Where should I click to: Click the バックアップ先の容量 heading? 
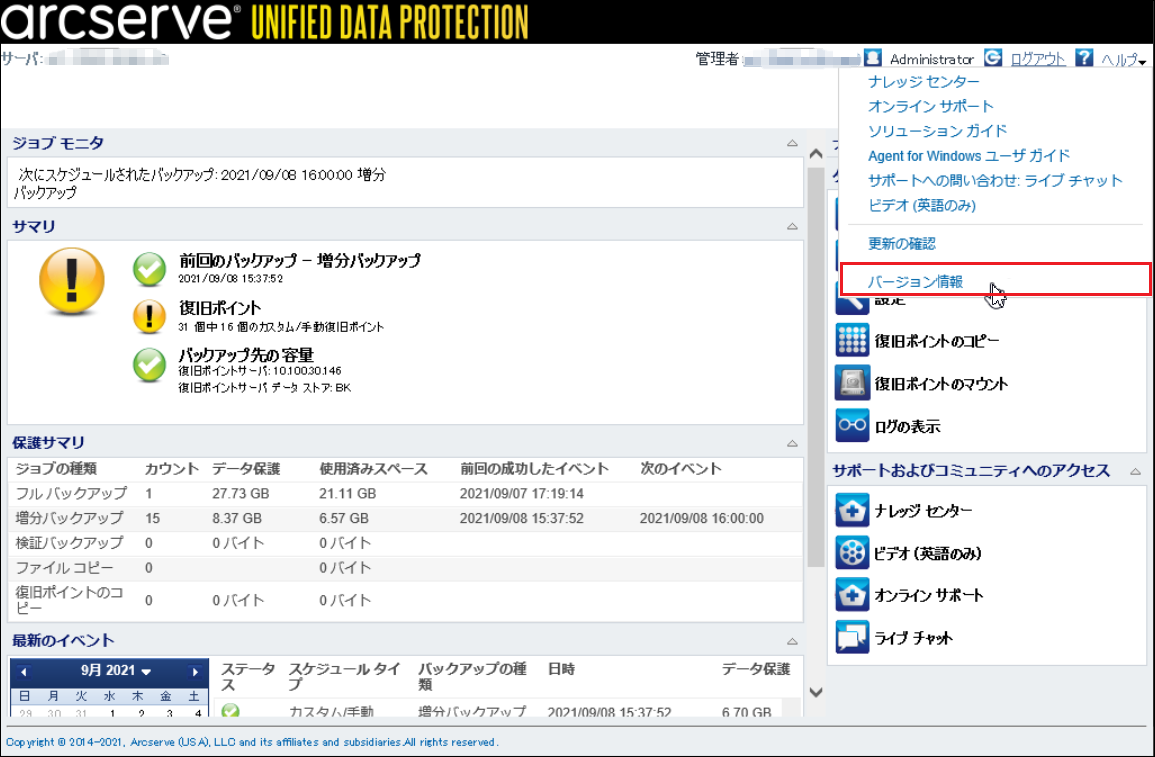tap(246, 355)
